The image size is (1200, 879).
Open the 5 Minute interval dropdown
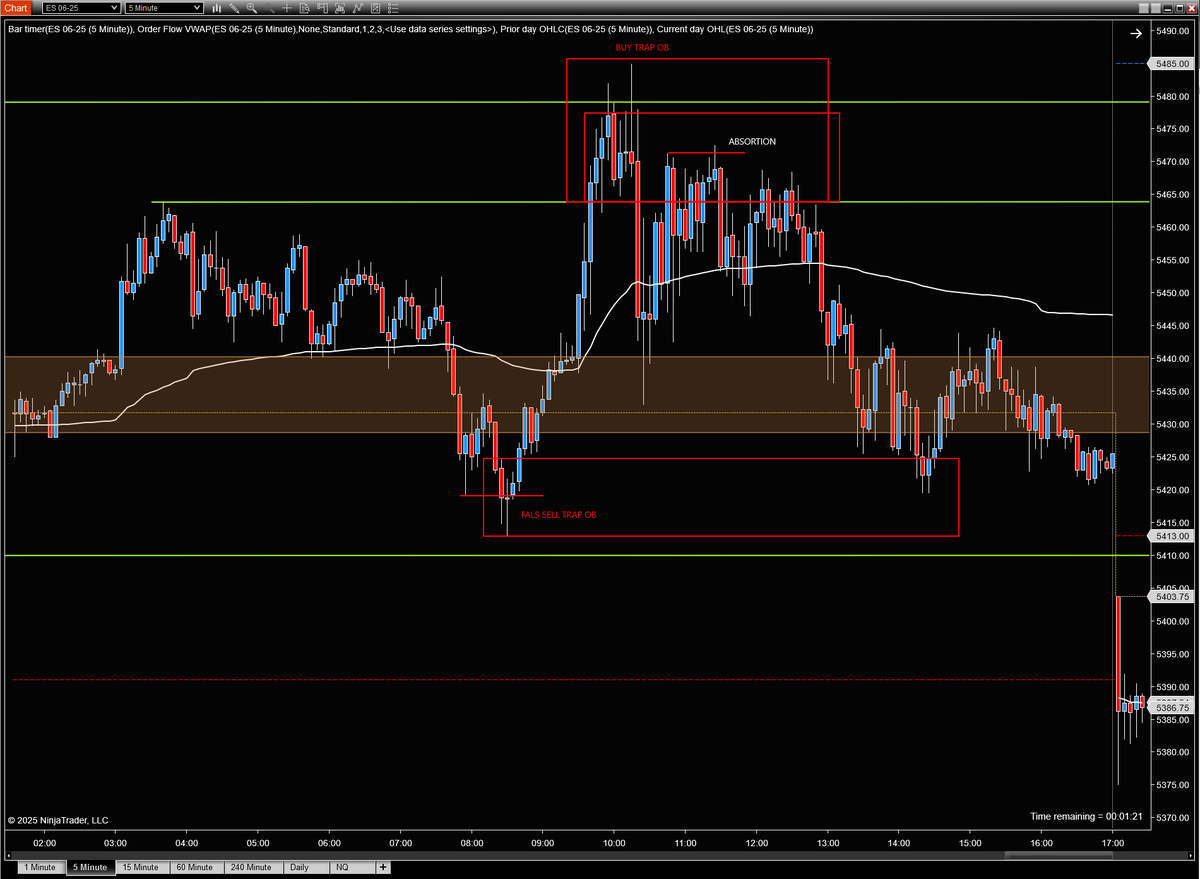pos(164,8)
